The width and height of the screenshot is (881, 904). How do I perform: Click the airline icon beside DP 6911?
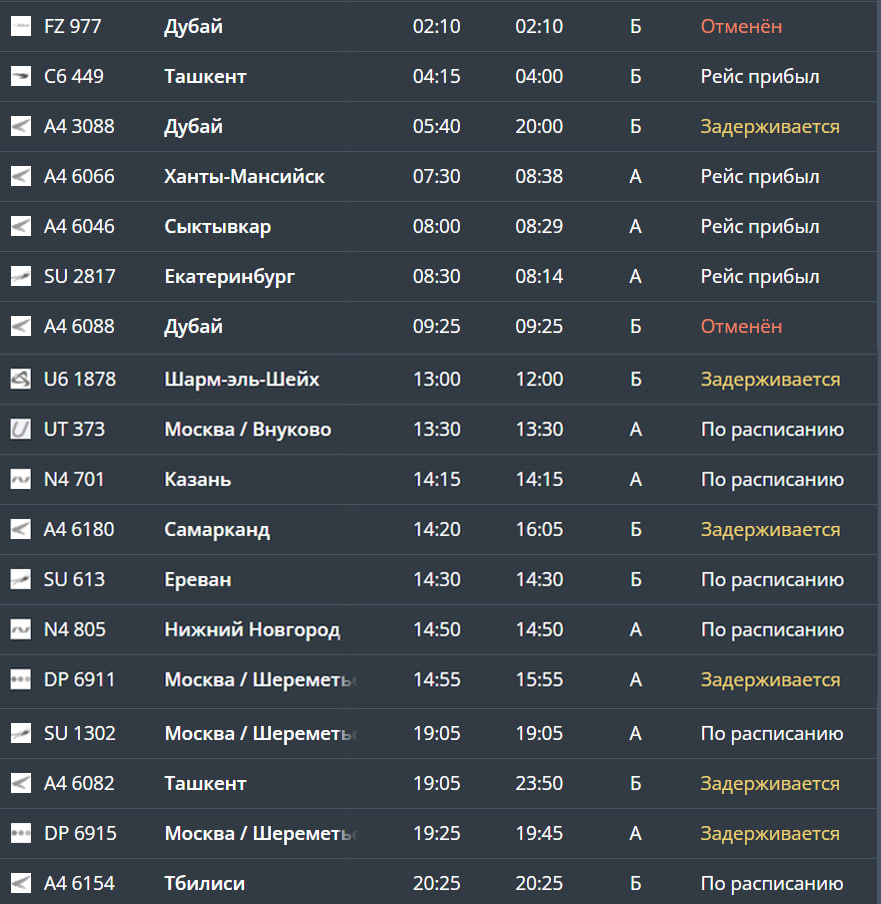click(21, 680)
